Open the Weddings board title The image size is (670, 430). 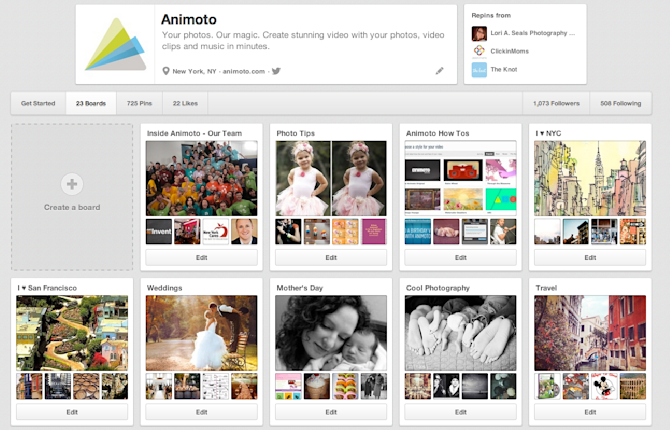pyautogui.click(x=165, y=288)
